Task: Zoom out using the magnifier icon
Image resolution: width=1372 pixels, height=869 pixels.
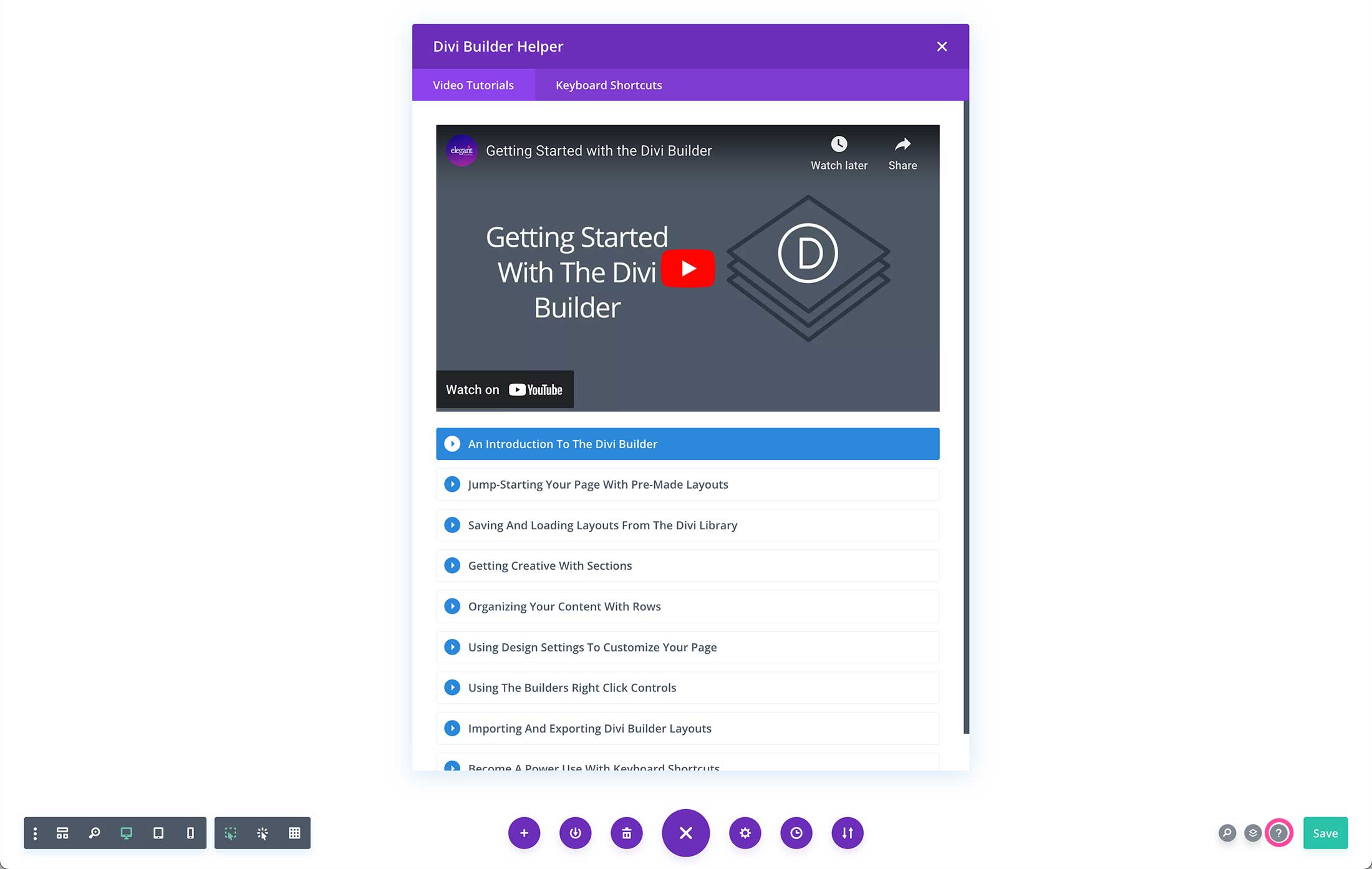Action: click(x=95, y=833)
